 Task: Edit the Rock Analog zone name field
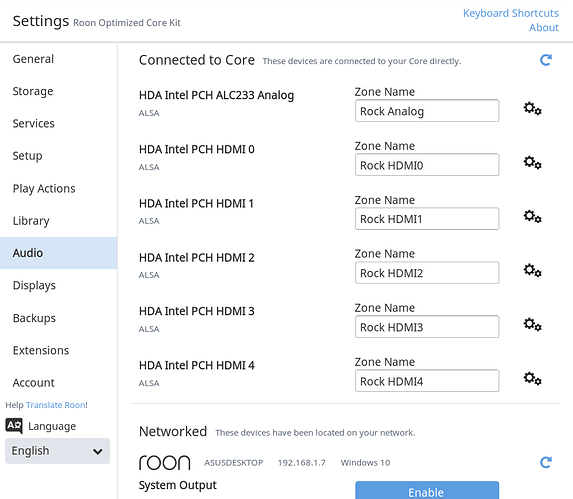click(x=427, y=111)
